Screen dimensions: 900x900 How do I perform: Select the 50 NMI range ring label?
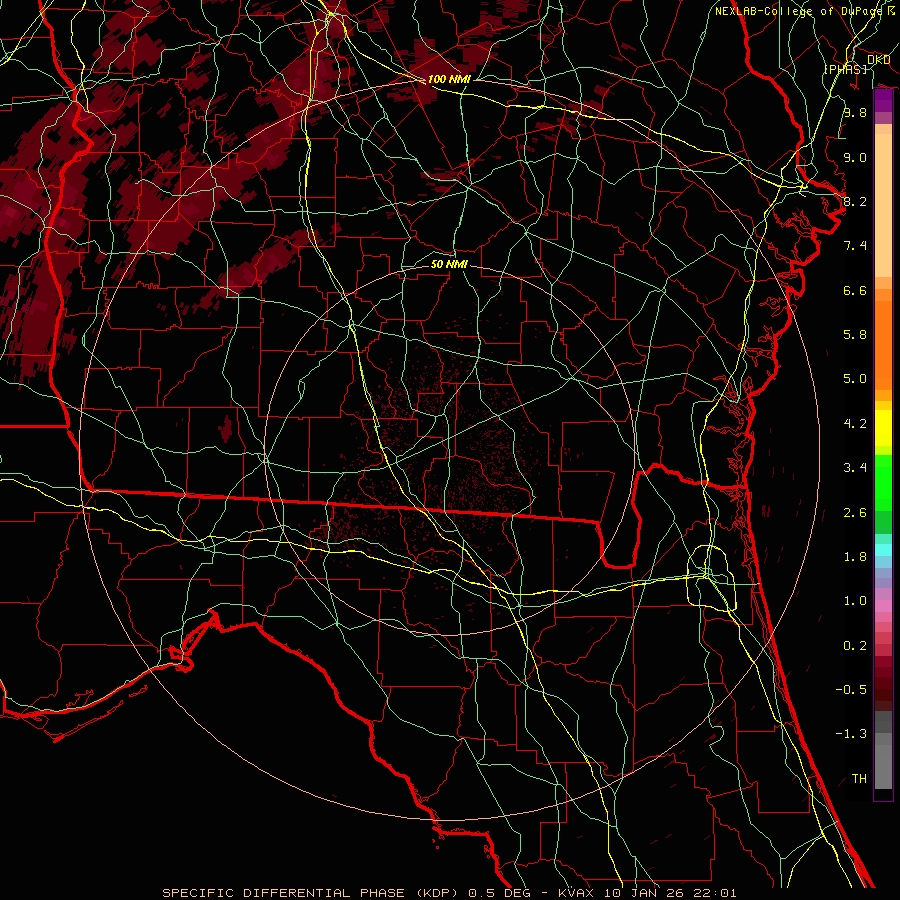[x=449, y=265]
